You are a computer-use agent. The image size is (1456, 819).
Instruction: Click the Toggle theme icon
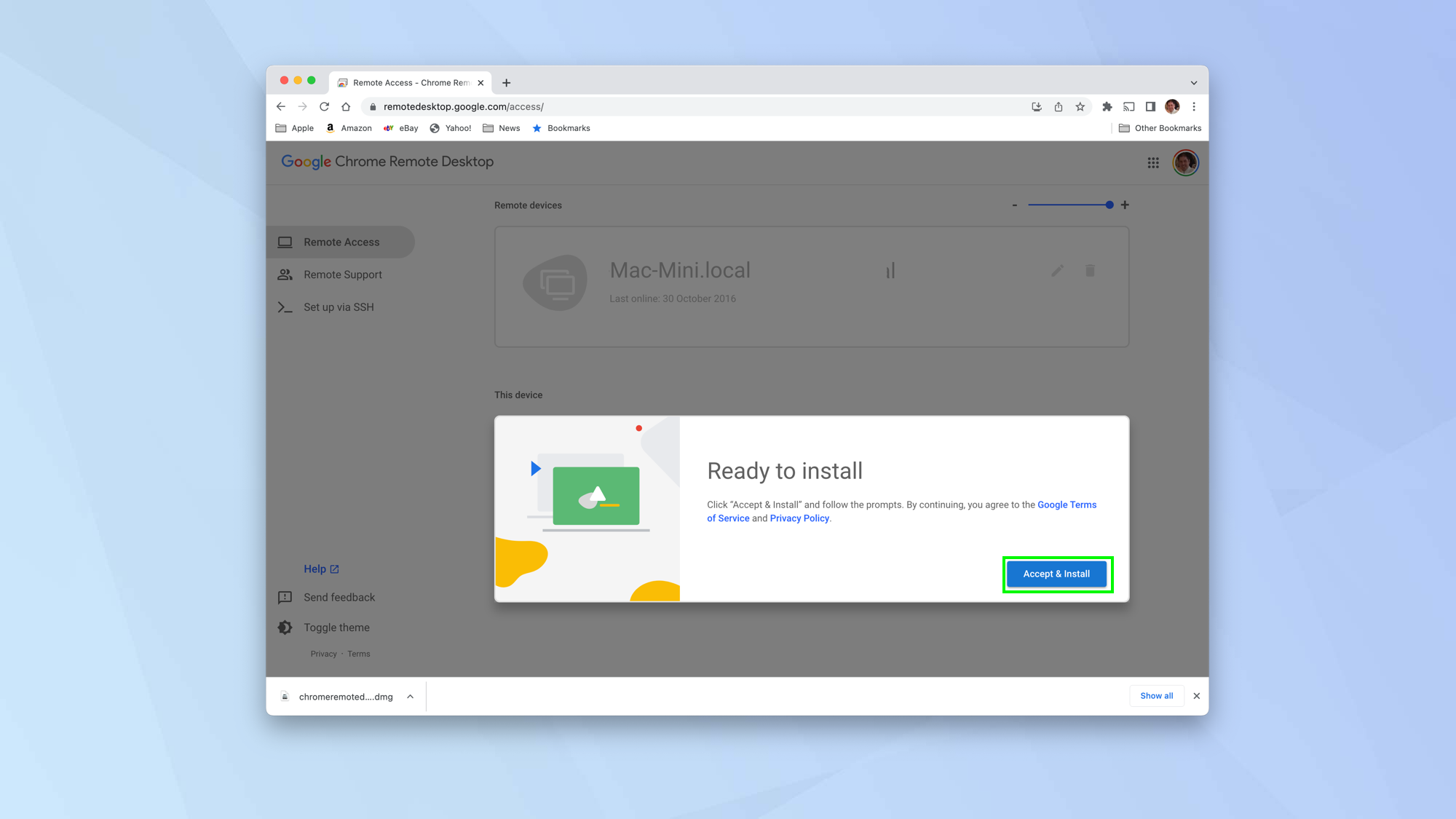point(284,627)
